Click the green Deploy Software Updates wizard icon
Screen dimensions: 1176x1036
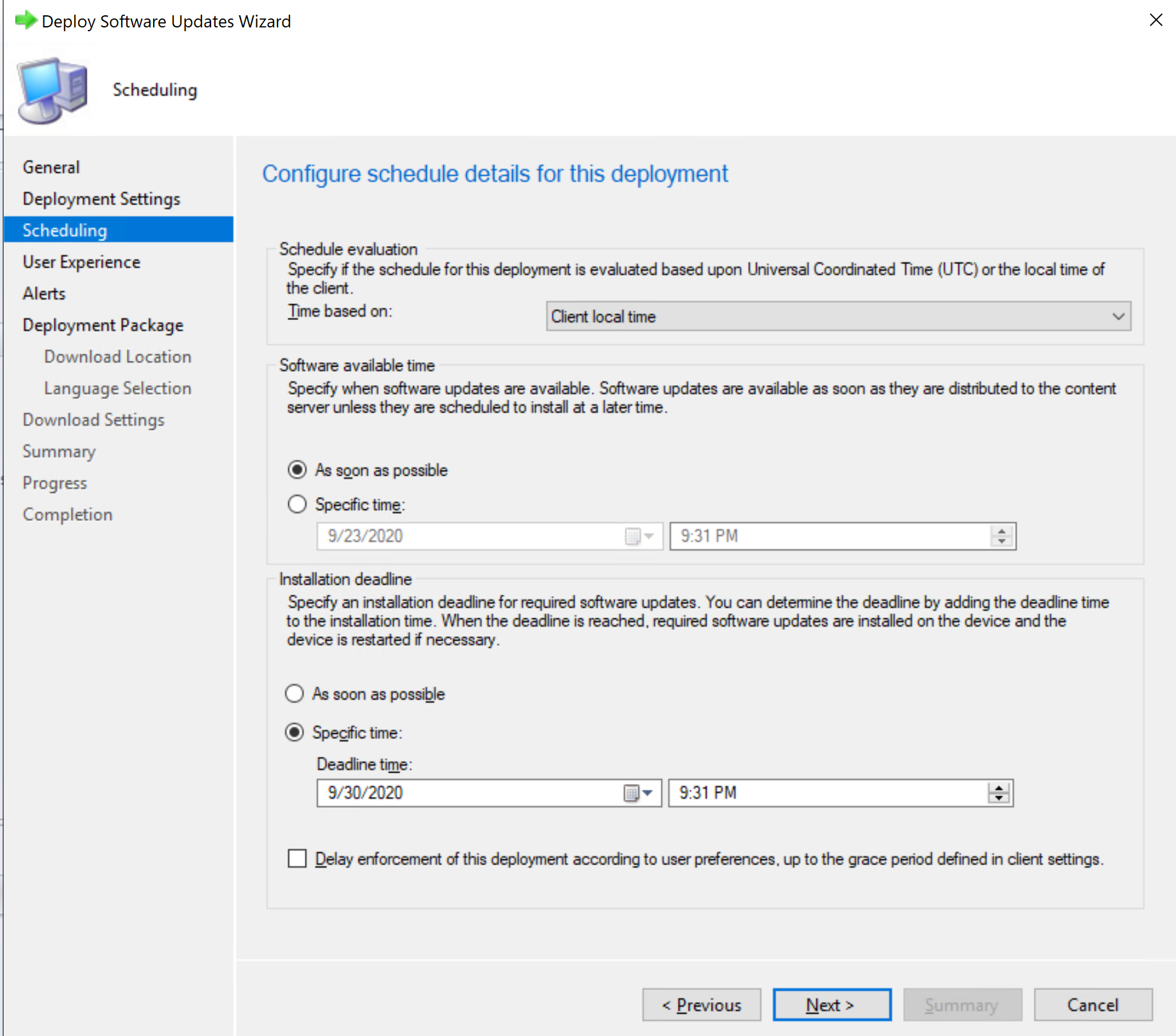tap(26, 20)
